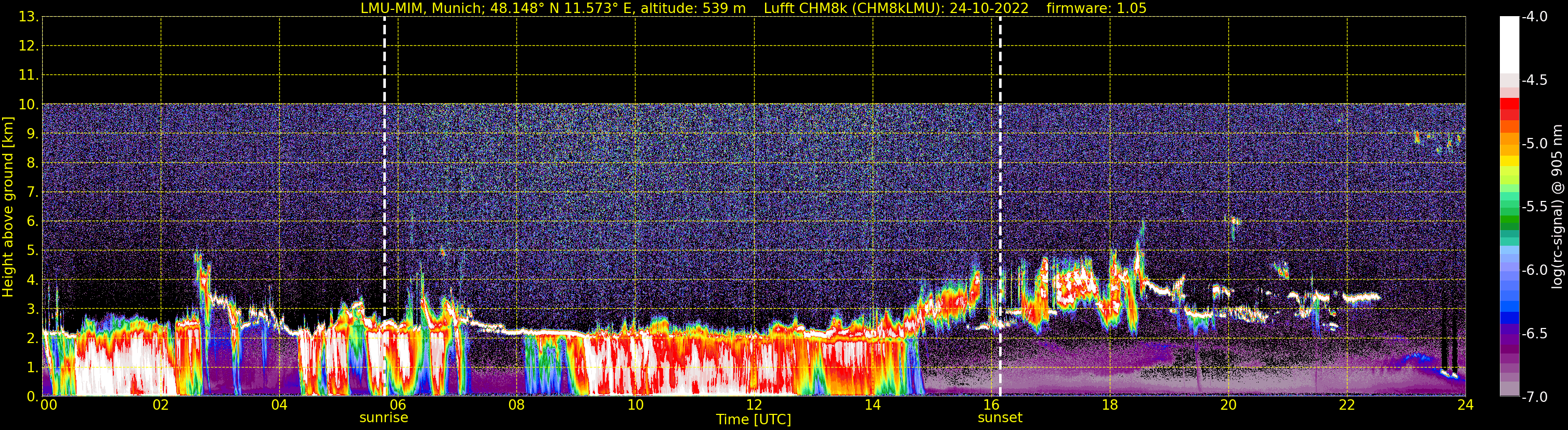
Task: Click the time axis tick label "22"
Action: pos(1347,405)
